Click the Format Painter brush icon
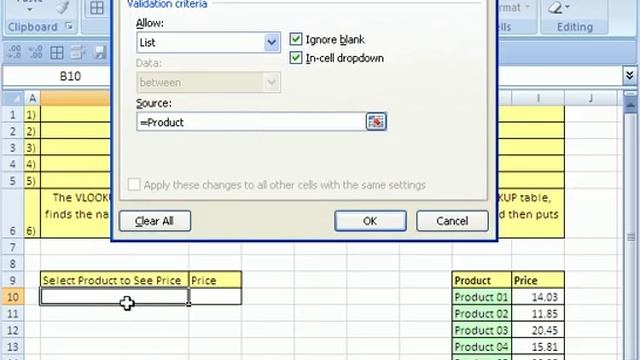The width and height of the screenshot is (640, 360). coord(62,7)
